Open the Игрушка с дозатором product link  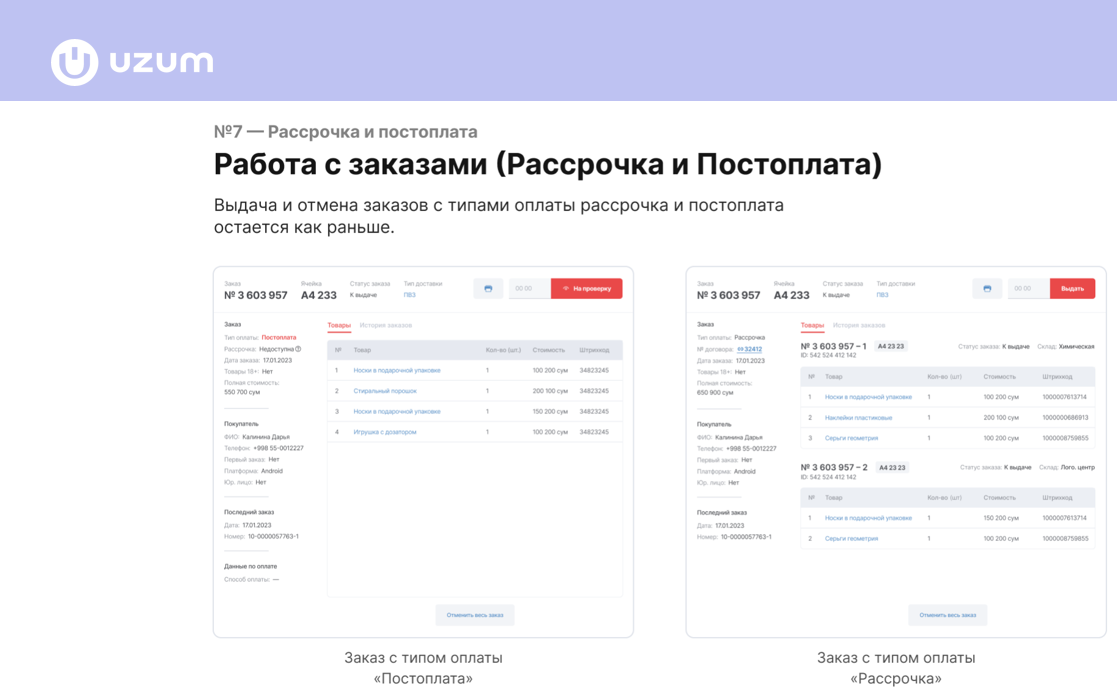(x=385, y=432)
